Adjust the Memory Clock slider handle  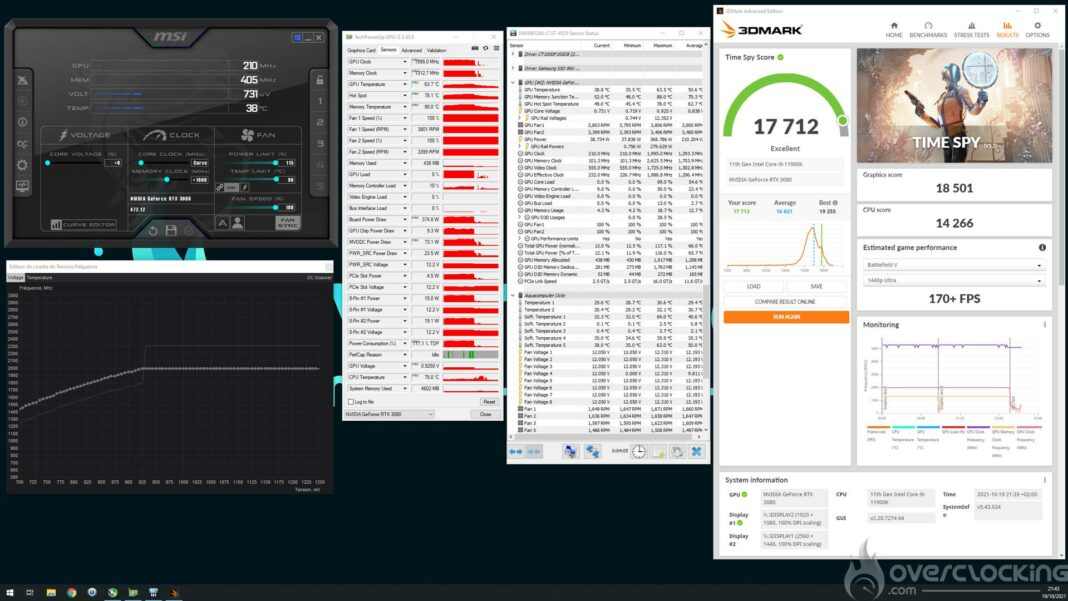tap(167, 180)
